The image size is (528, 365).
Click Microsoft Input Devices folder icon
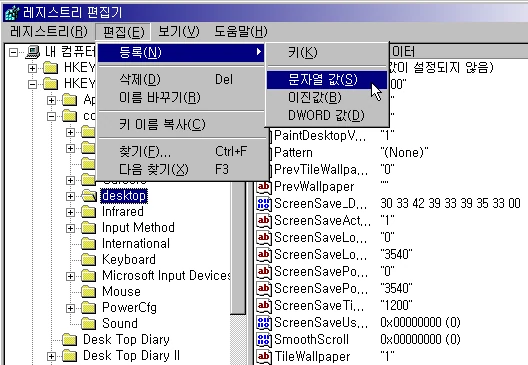pyautogui.click(x=89, y=276)
